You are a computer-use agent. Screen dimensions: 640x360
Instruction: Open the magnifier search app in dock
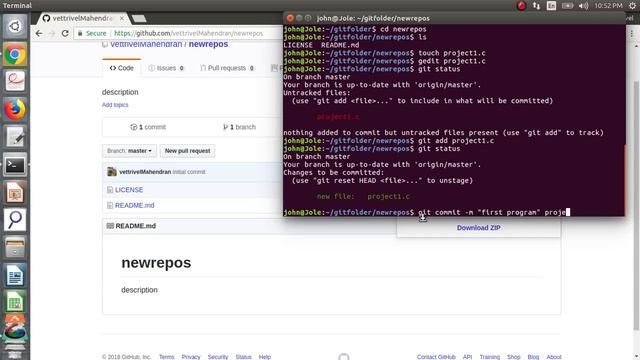tap(15, 220)
